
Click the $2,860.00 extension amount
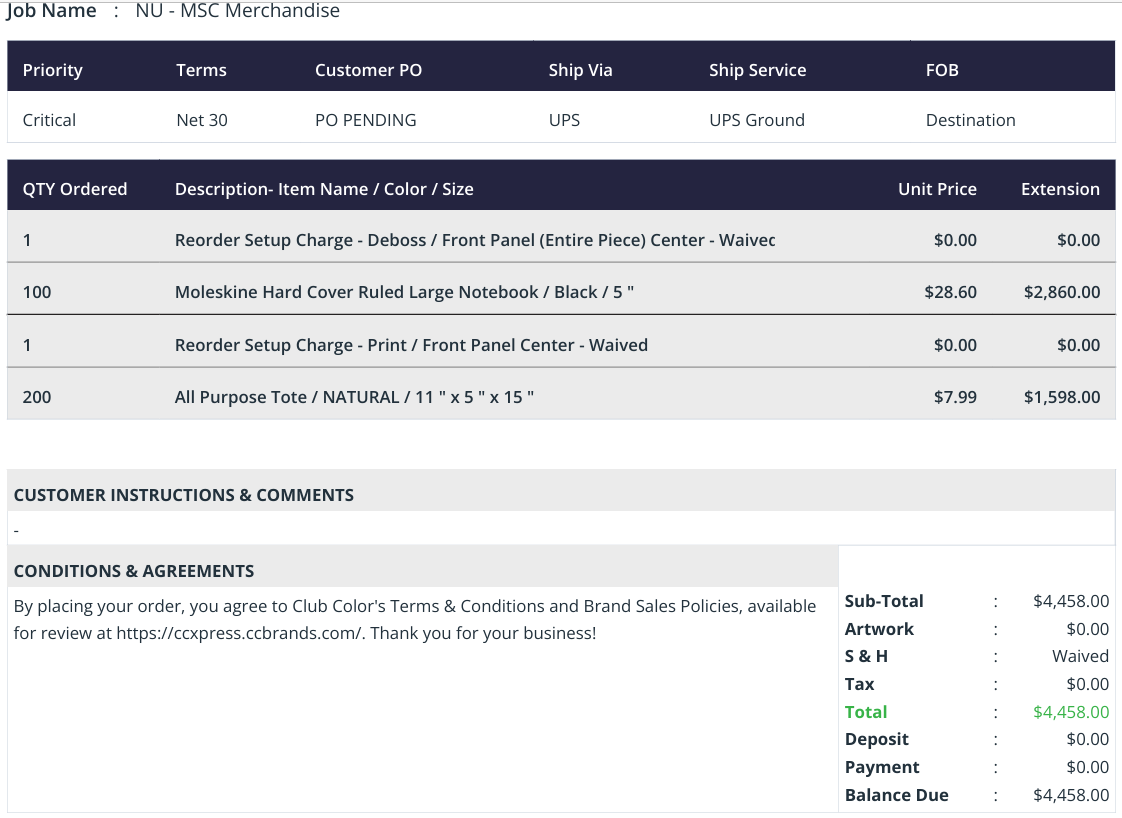pyautogui.click(x=1062, y=292)
